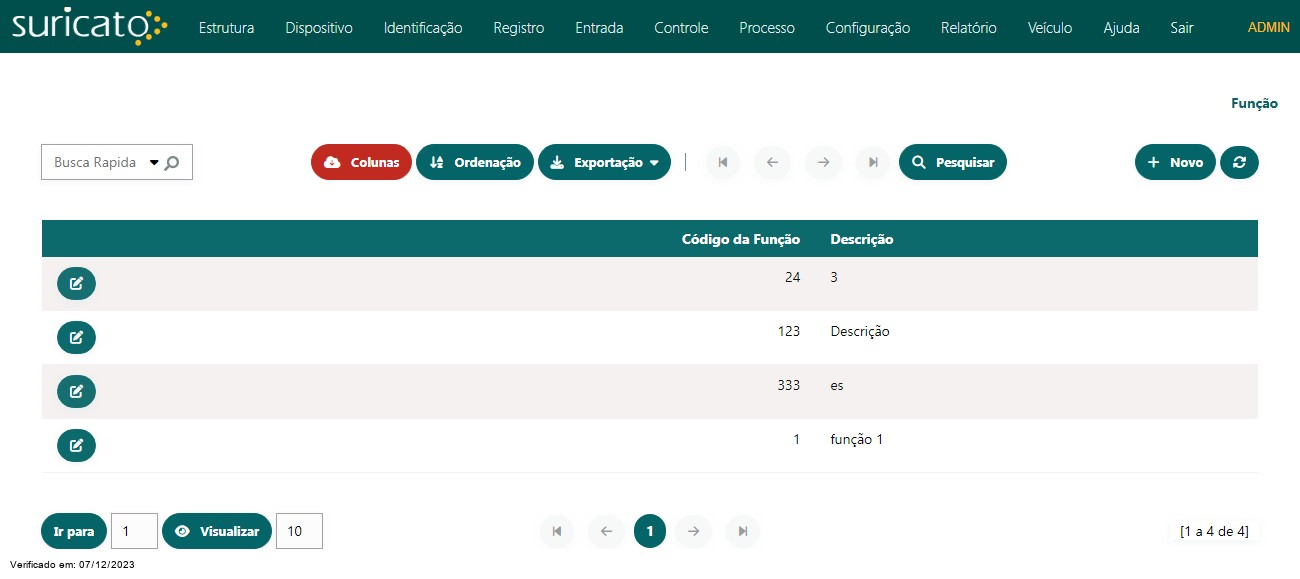The height and width of the screenshot is (579, 1300).
Task: Click the edit icon for function code 24
Action: [x=76, y=284]
